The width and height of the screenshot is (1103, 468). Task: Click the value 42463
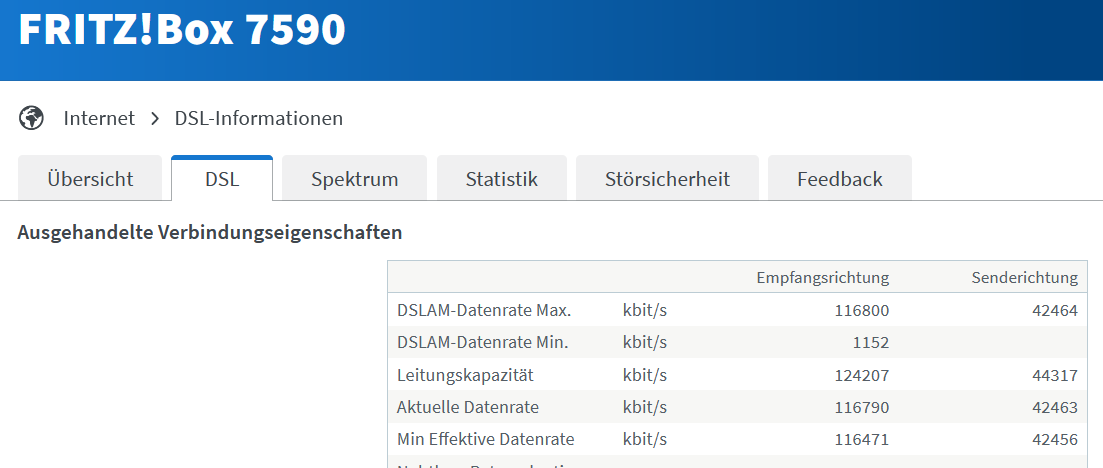coord(1054,407)
